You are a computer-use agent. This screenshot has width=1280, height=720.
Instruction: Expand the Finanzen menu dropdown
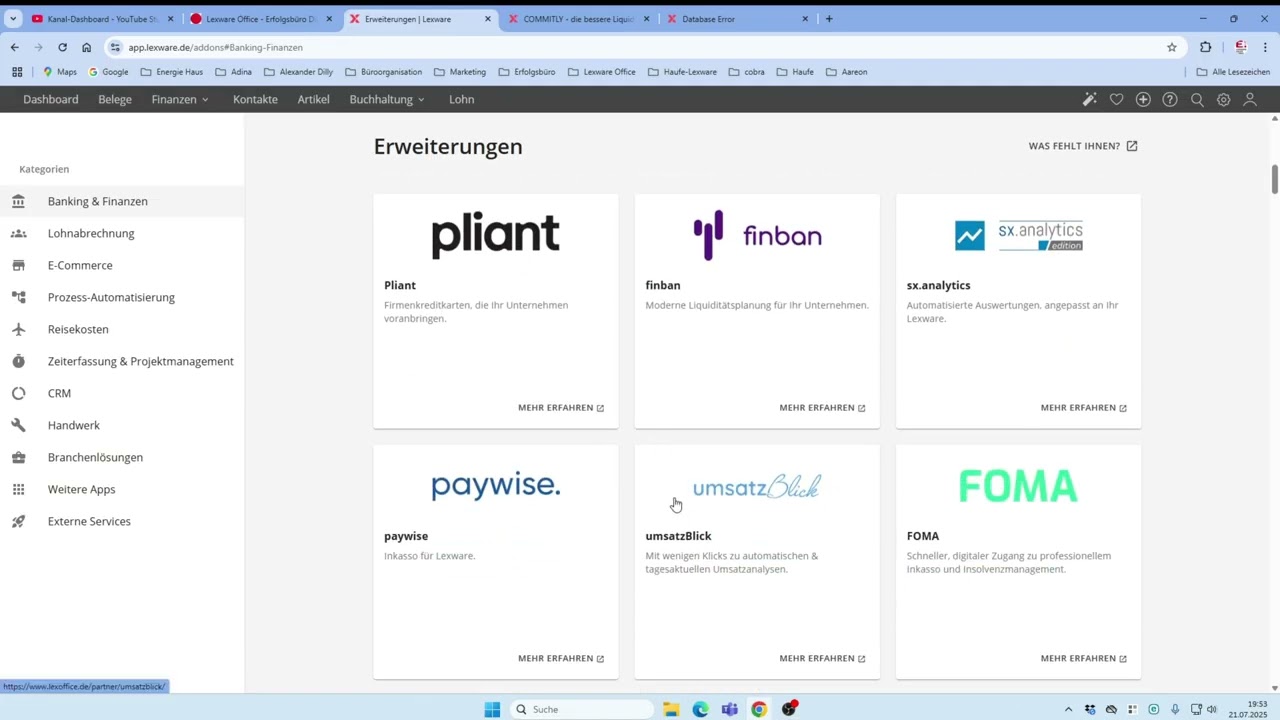point(180,99)
